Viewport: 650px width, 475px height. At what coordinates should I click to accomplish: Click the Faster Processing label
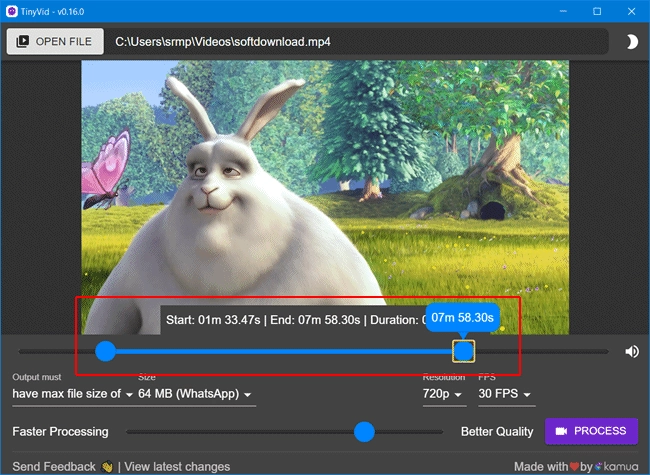pyautogui.click(x=60, y=431)
